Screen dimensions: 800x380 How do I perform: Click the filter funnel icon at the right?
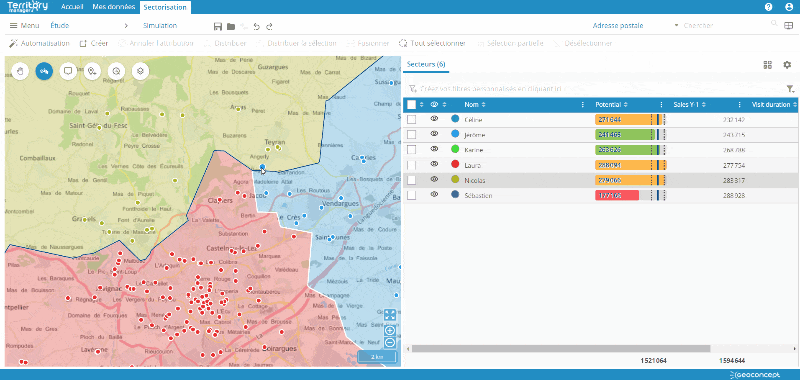(790, 89)
